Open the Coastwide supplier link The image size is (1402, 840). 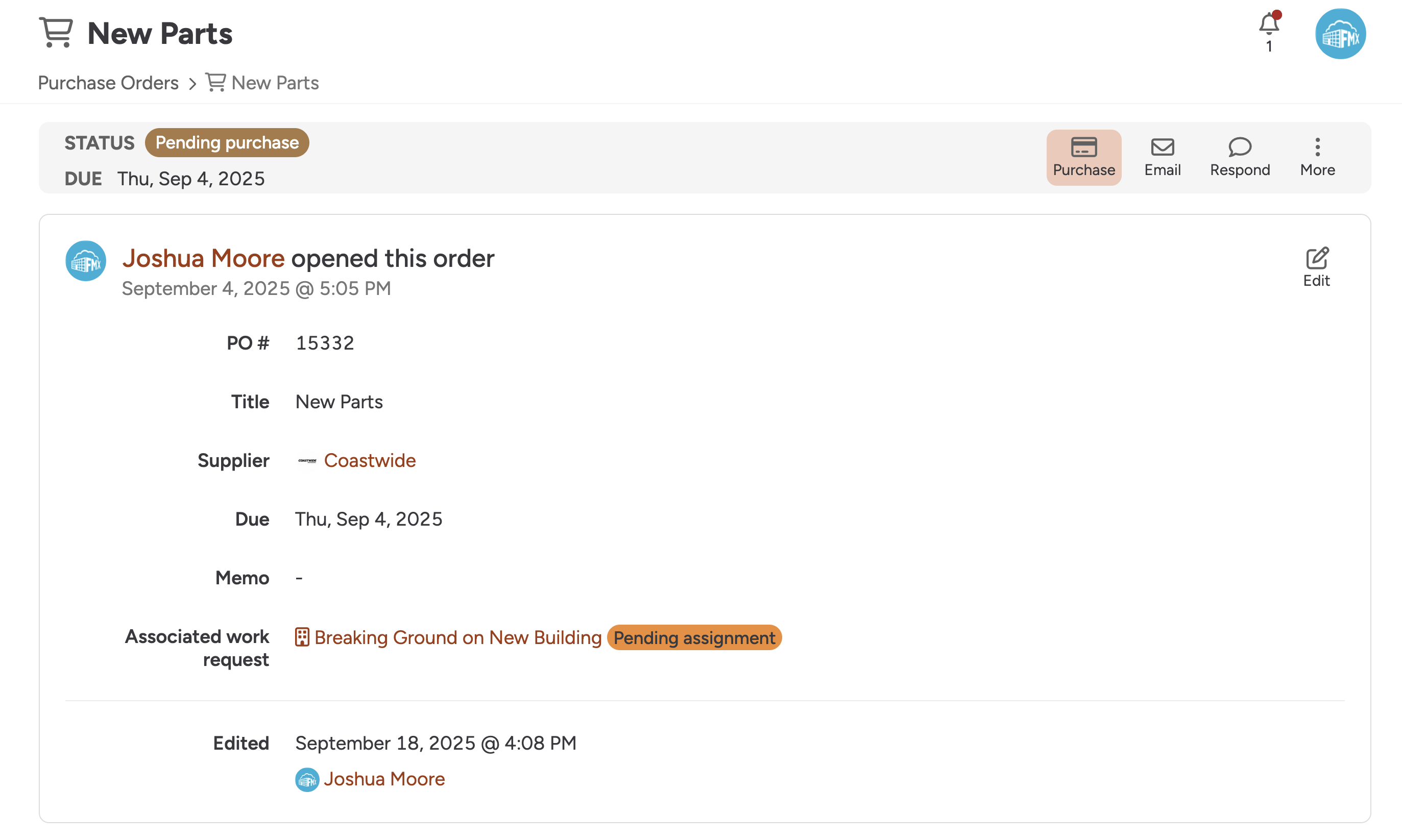(369, 461)
